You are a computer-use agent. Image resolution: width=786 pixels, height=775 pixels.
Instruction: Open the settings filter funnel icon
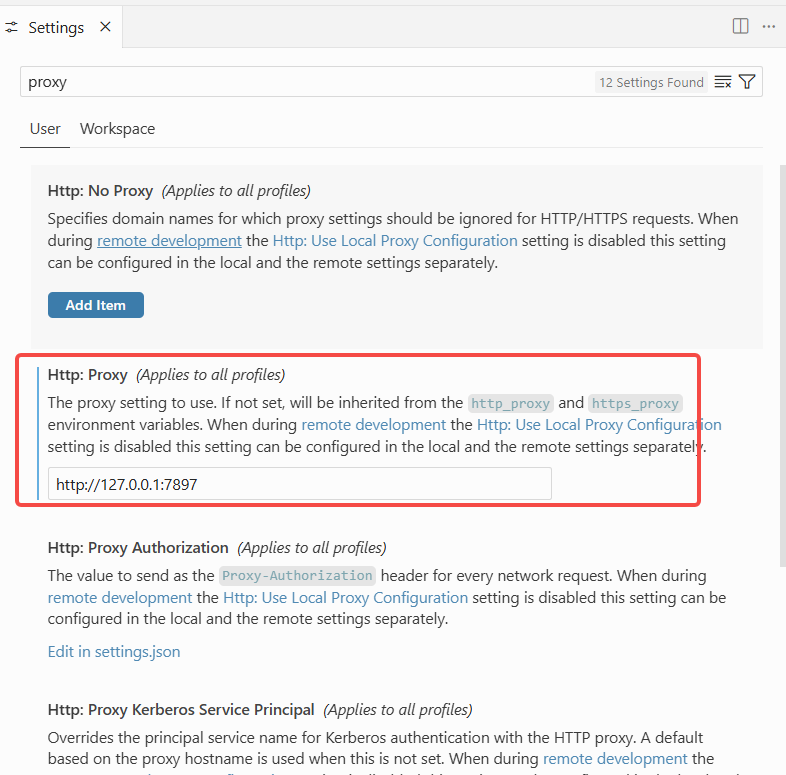747,82
